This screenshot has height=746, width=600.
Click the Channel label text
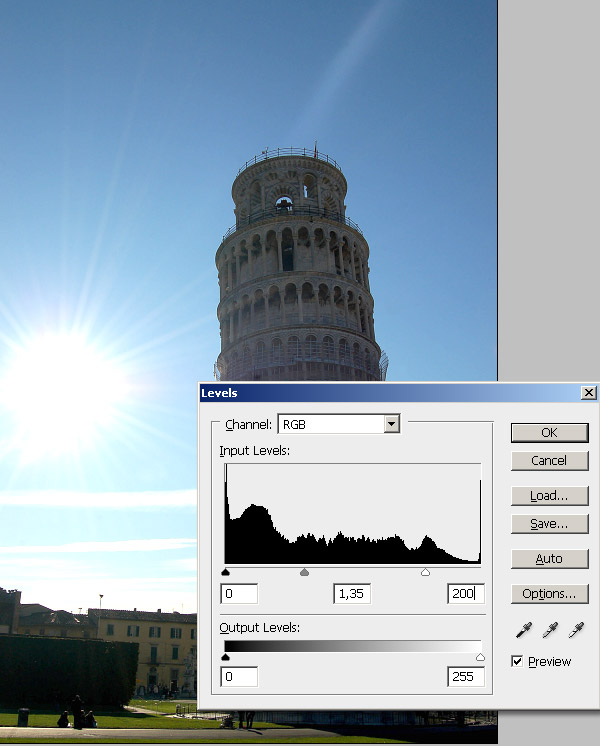click(x=248, y=424)
